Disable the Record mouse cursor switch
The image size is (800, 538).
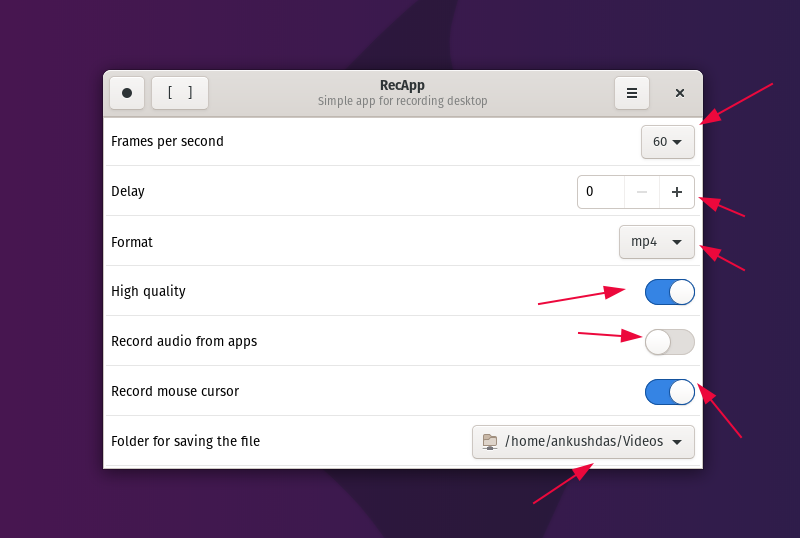pos(669,392)
